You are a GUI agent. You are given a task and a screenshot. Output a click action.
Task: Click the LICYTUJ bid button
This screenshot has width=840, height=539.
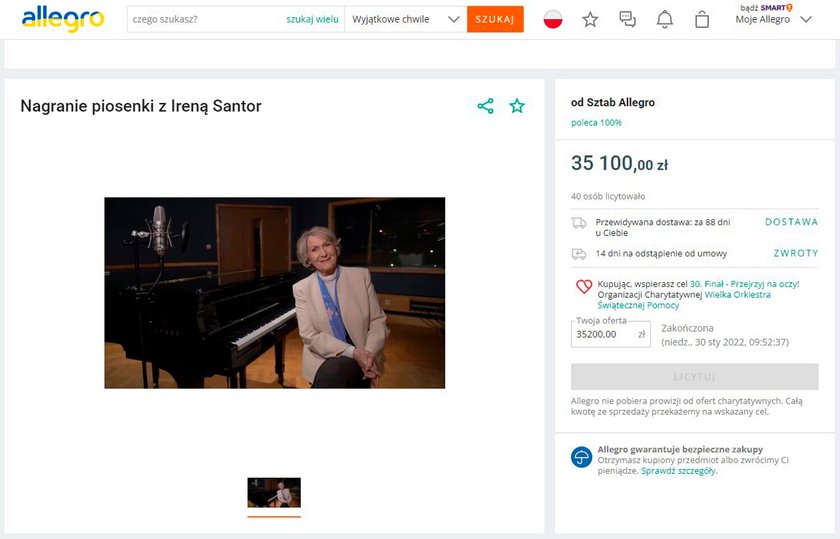click(694, 377)
